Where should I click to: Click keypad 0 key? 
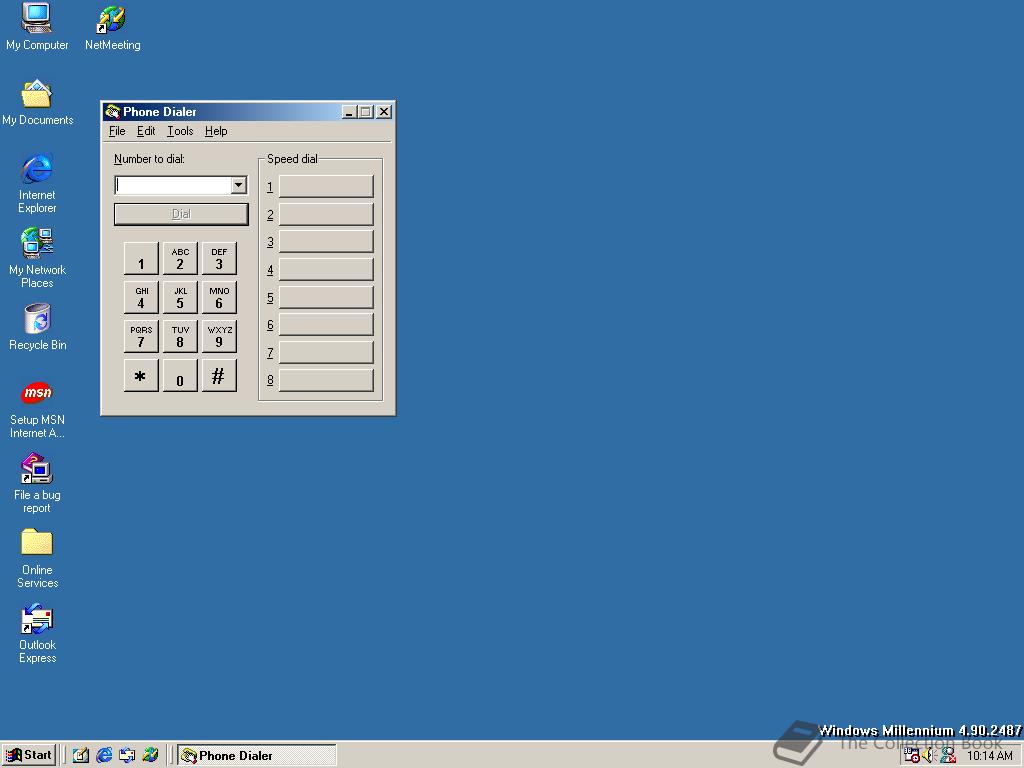pyautogui.click(x=180, y=376)
